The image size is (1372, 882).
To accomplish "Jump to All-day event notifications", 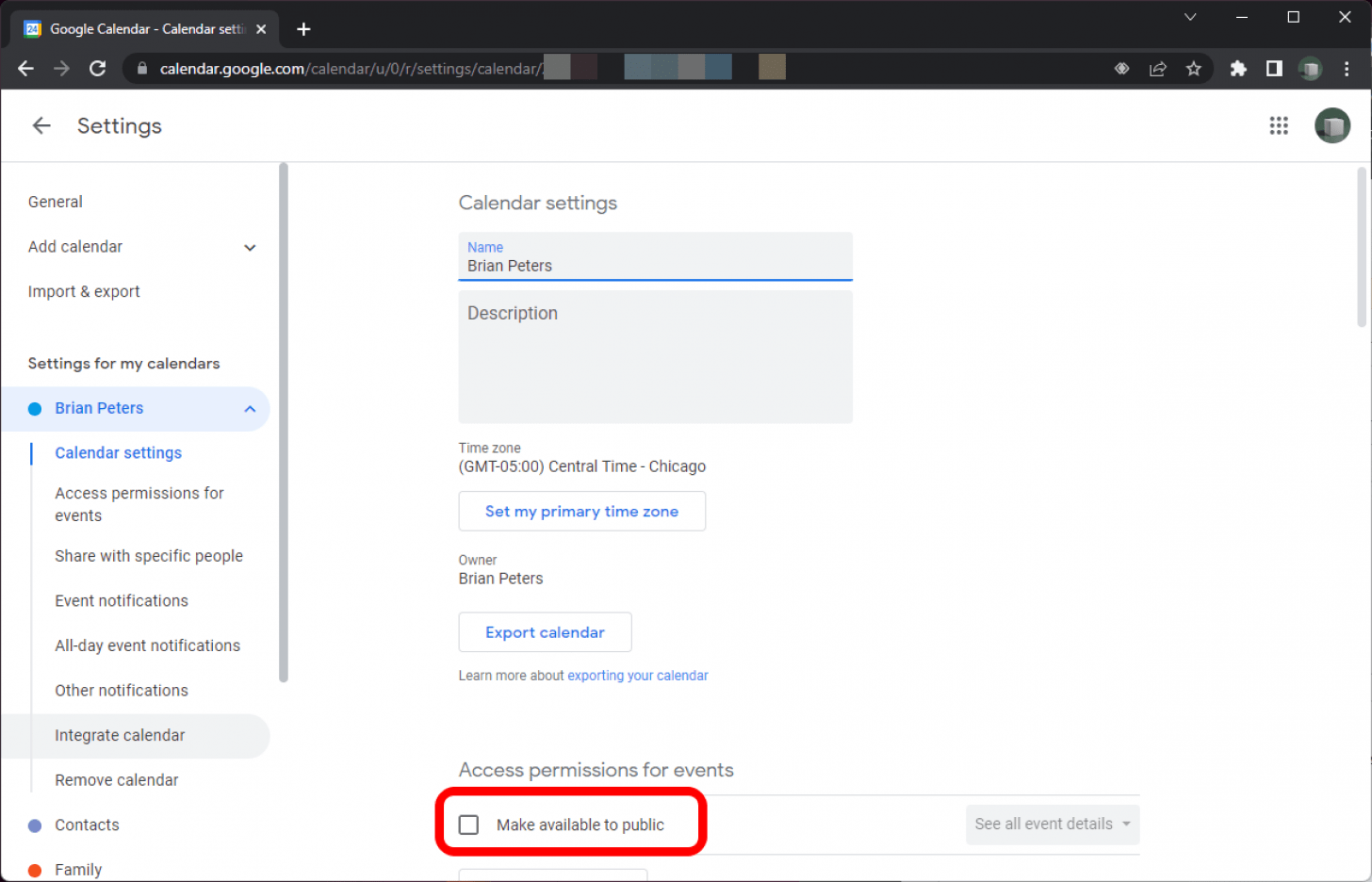I will point(147,645).
